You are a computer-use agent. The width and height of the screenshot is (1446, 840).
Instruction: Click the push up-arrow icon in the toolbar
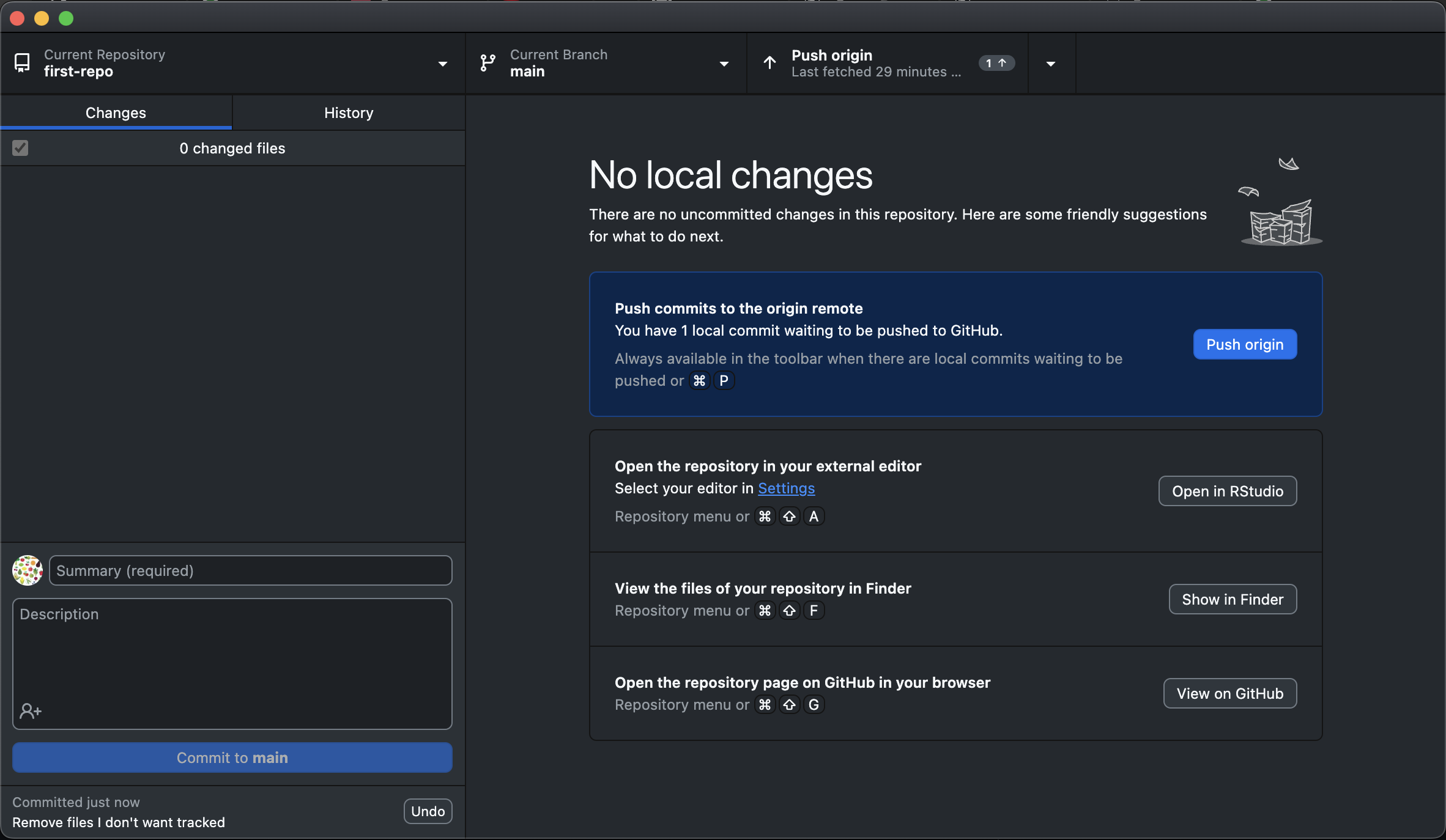point(769,63)
